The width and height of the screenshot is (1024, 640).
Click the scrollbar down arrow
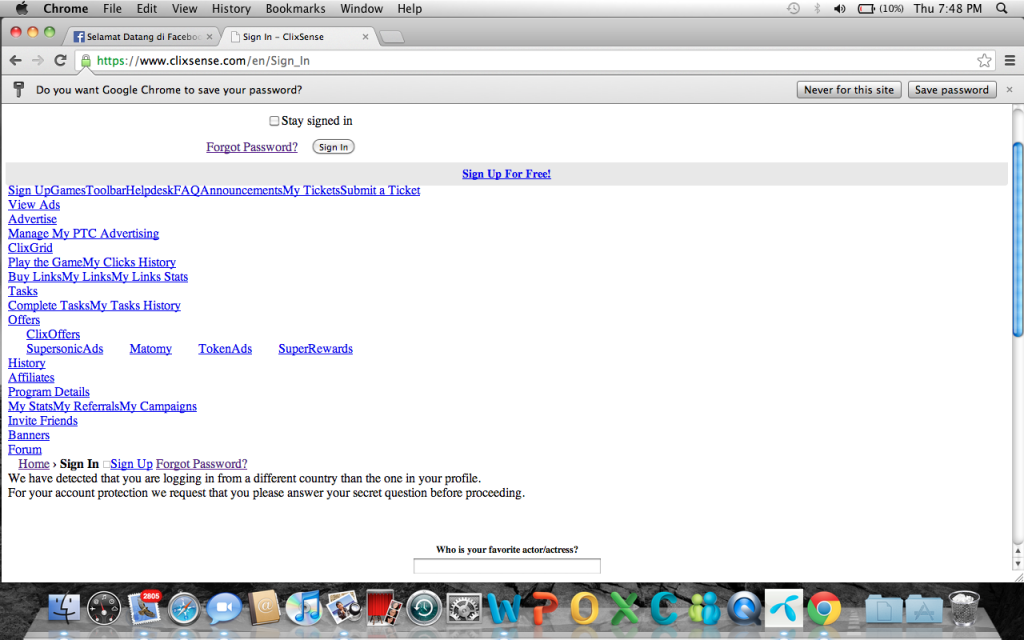(1017, 563)
